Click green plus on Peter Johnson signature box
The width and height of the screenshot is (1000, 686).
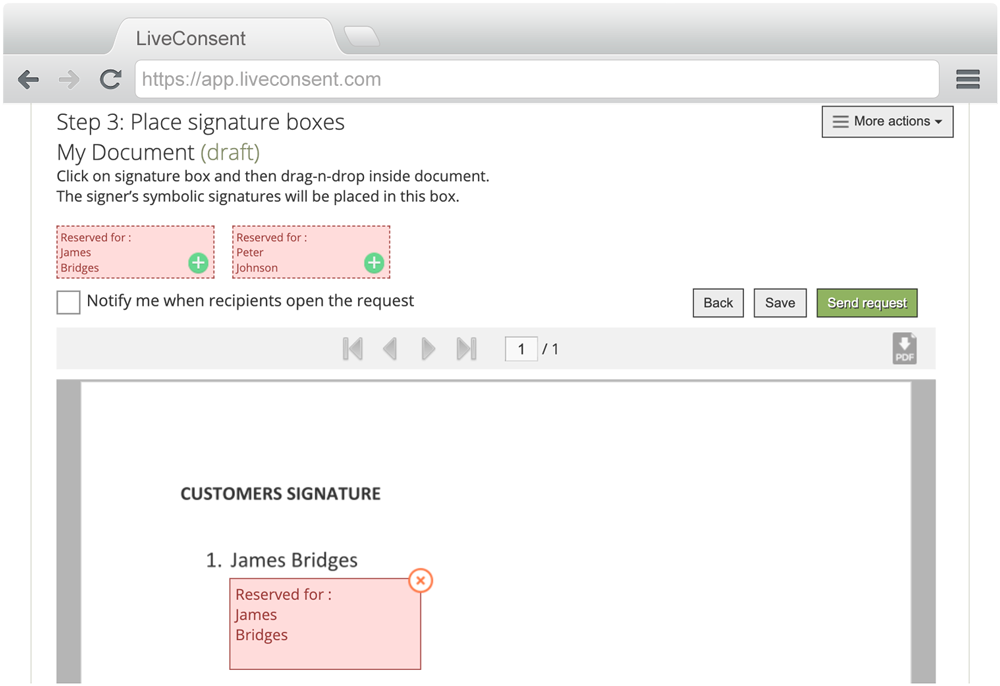coord(374,263)
